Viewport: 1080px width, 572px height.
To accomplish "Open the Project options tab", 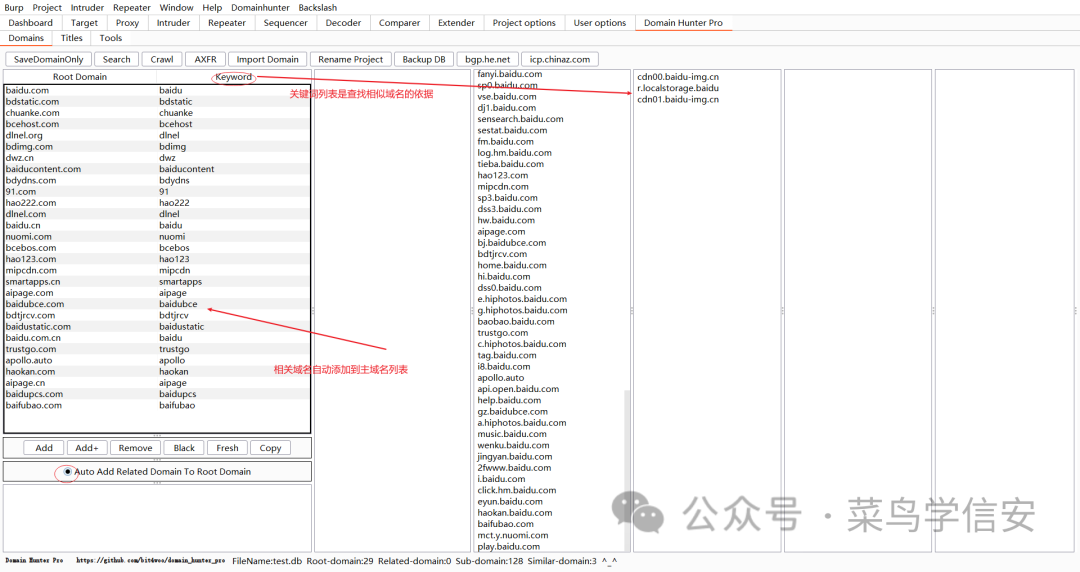I will pyautogui.click(x=524, y=23).
